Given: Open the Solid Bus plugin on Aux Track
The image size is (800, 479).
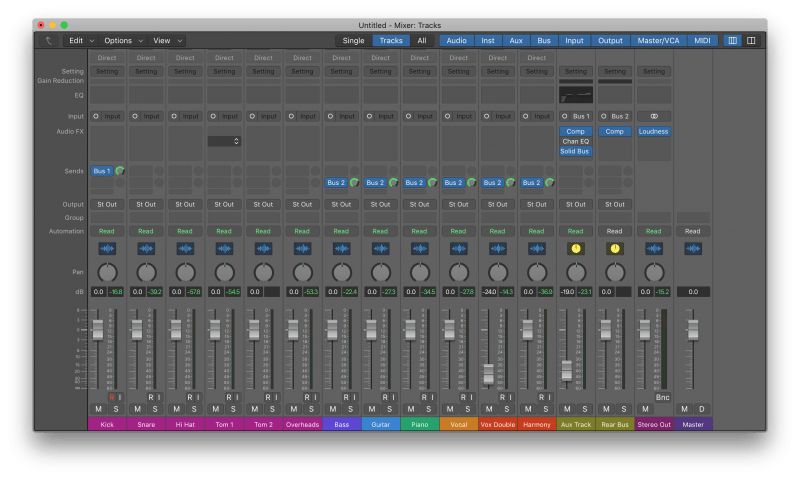Looking at the screenshot, I should 576,152.
